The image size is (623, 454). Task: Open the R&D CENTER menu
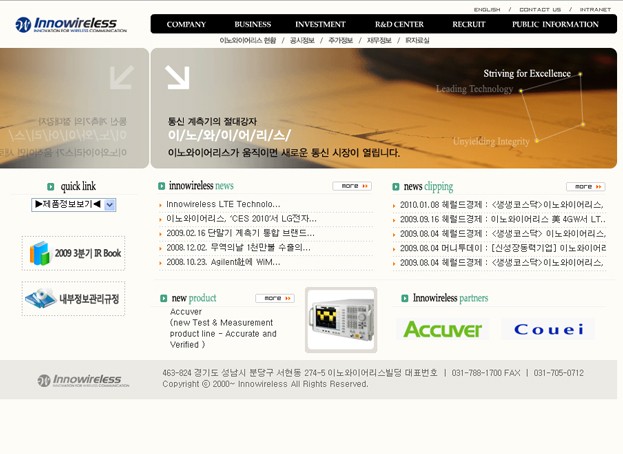[399, 24]
